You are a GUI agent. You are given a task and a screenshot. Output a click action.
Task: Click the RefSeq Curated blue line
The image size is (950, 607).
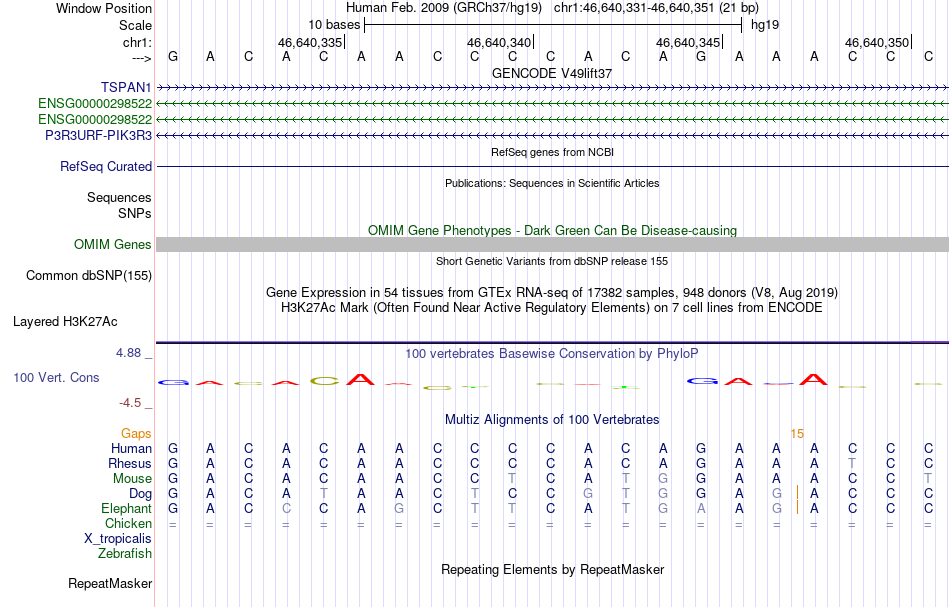pos(553,167)
